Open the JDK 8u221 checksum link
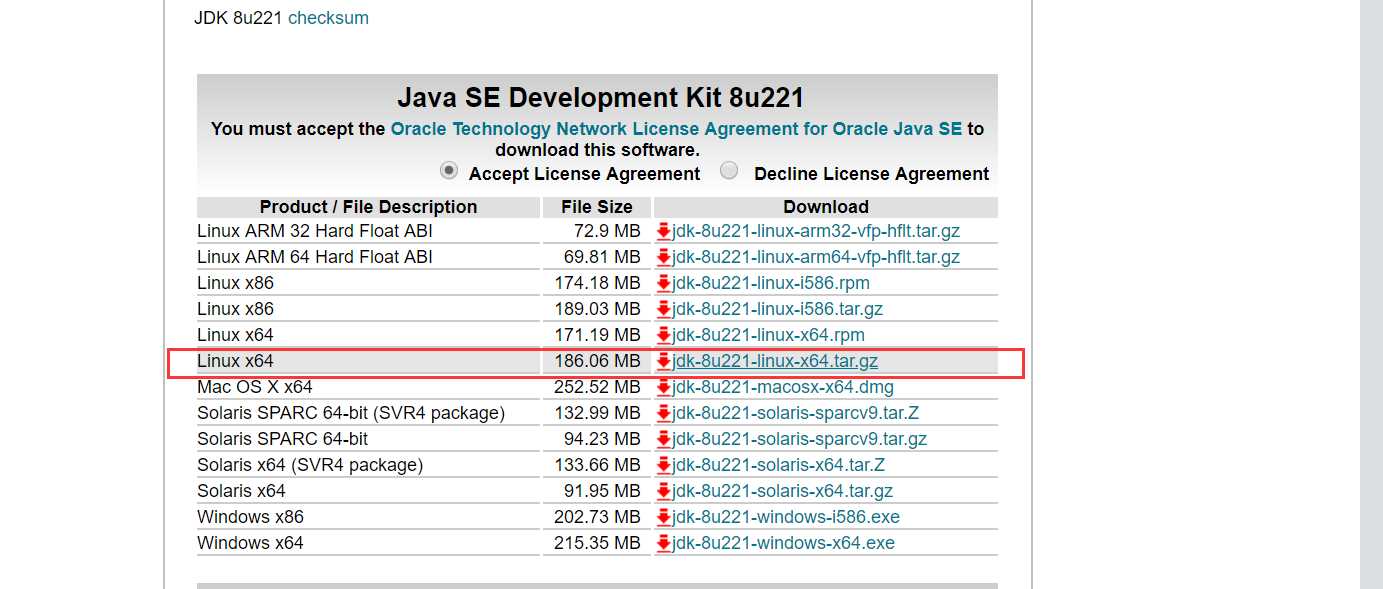 328,18
